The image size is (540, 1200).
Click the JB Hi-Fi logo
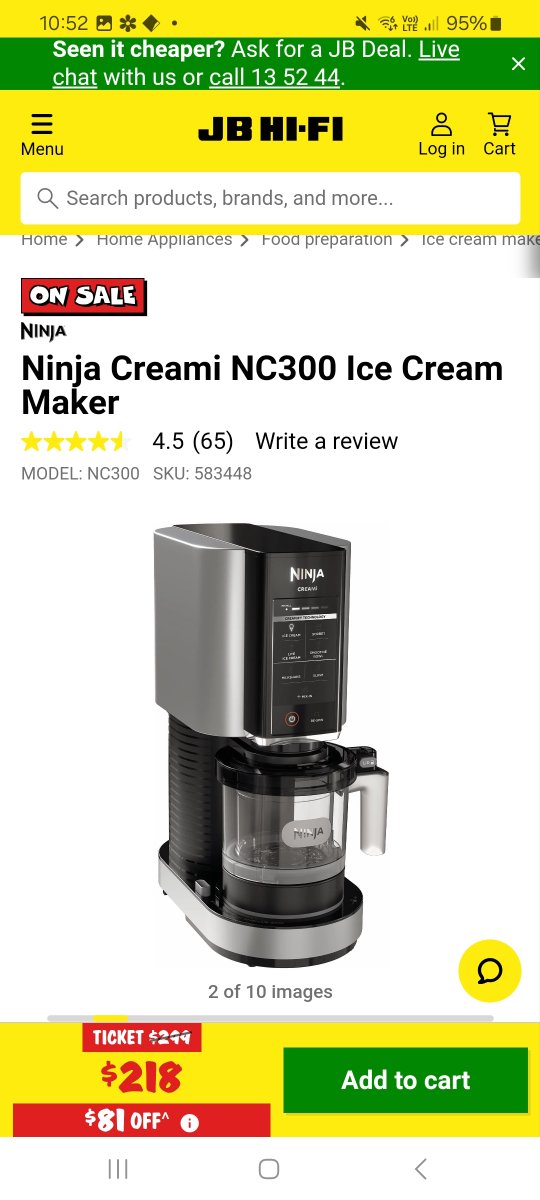click(271, 130)
